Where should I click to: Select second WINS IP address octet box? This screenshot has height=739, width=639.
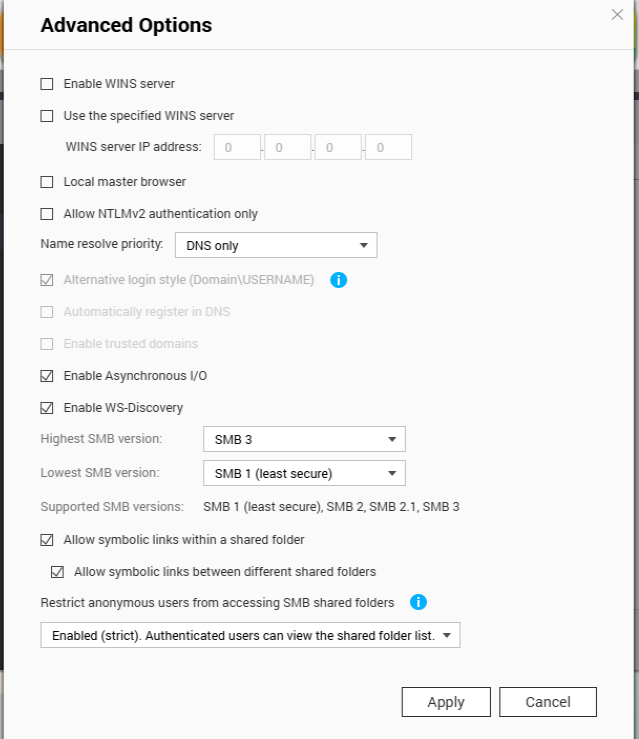(x=287, y=147)
